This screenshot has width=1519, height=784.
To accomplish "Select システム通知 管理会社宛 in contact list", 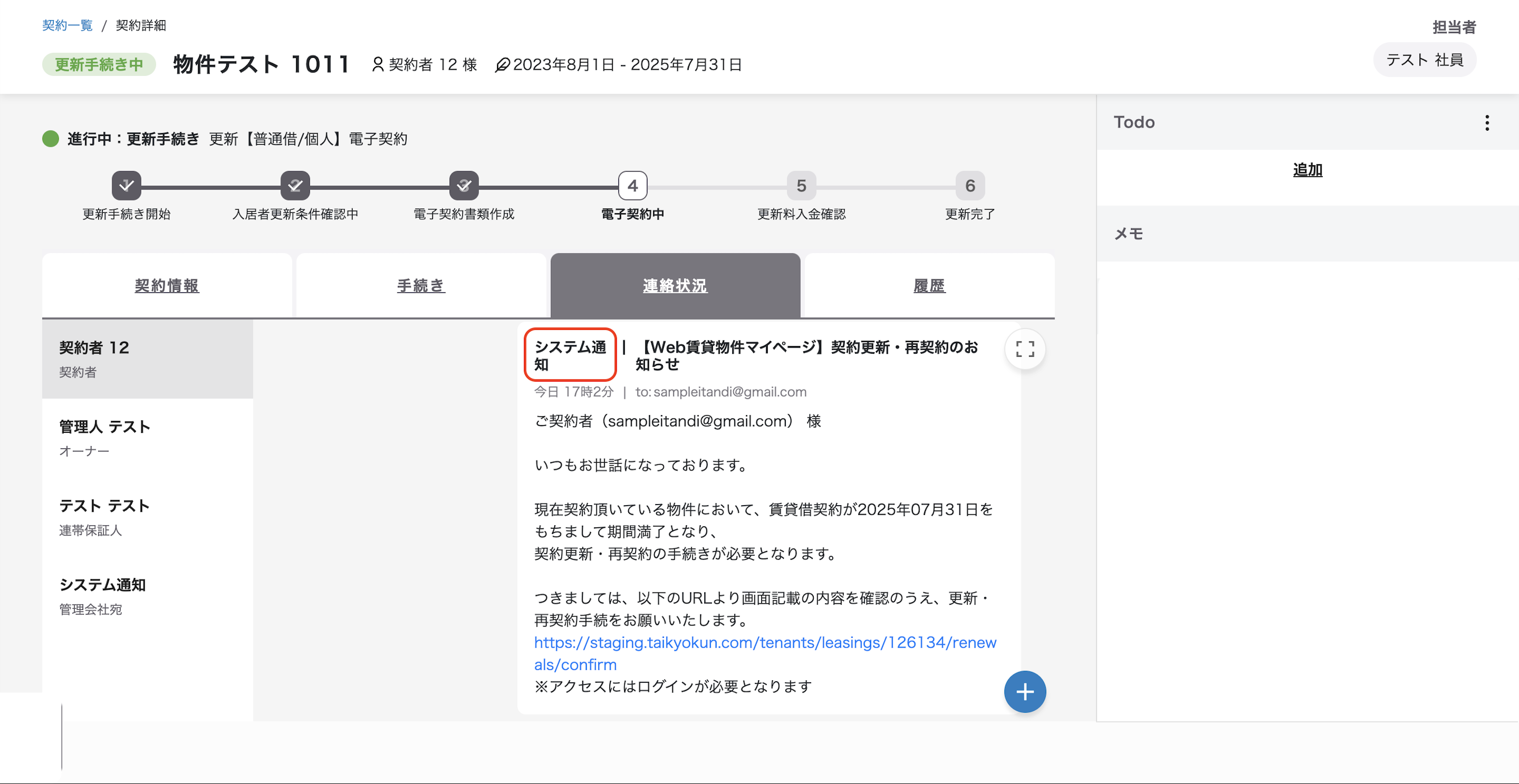I will point(147,596).
